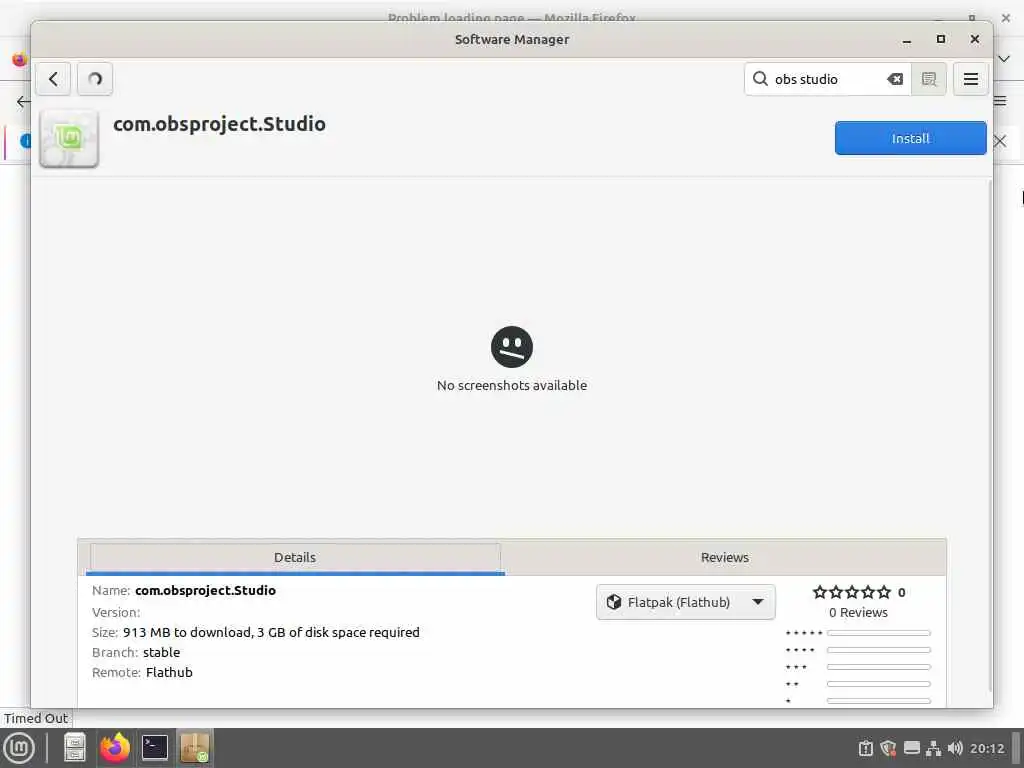Click the 'Timed Out' status text in Firefox
1024x768 pixels.
36,718
